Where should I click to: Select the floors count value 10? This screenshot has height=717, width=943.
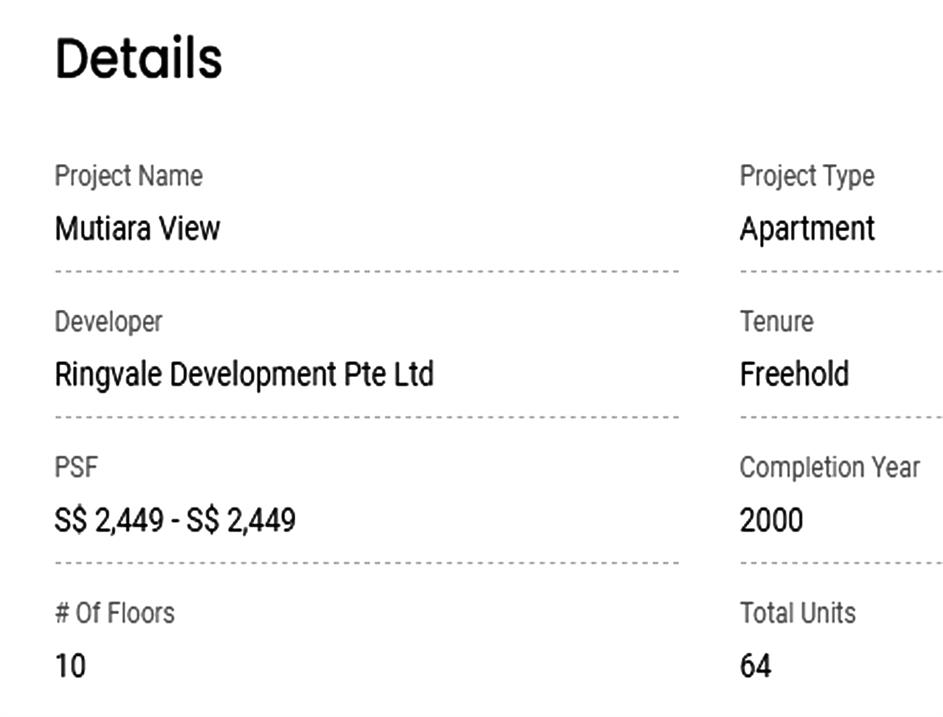pyautogui.click(x=70, y=665)
